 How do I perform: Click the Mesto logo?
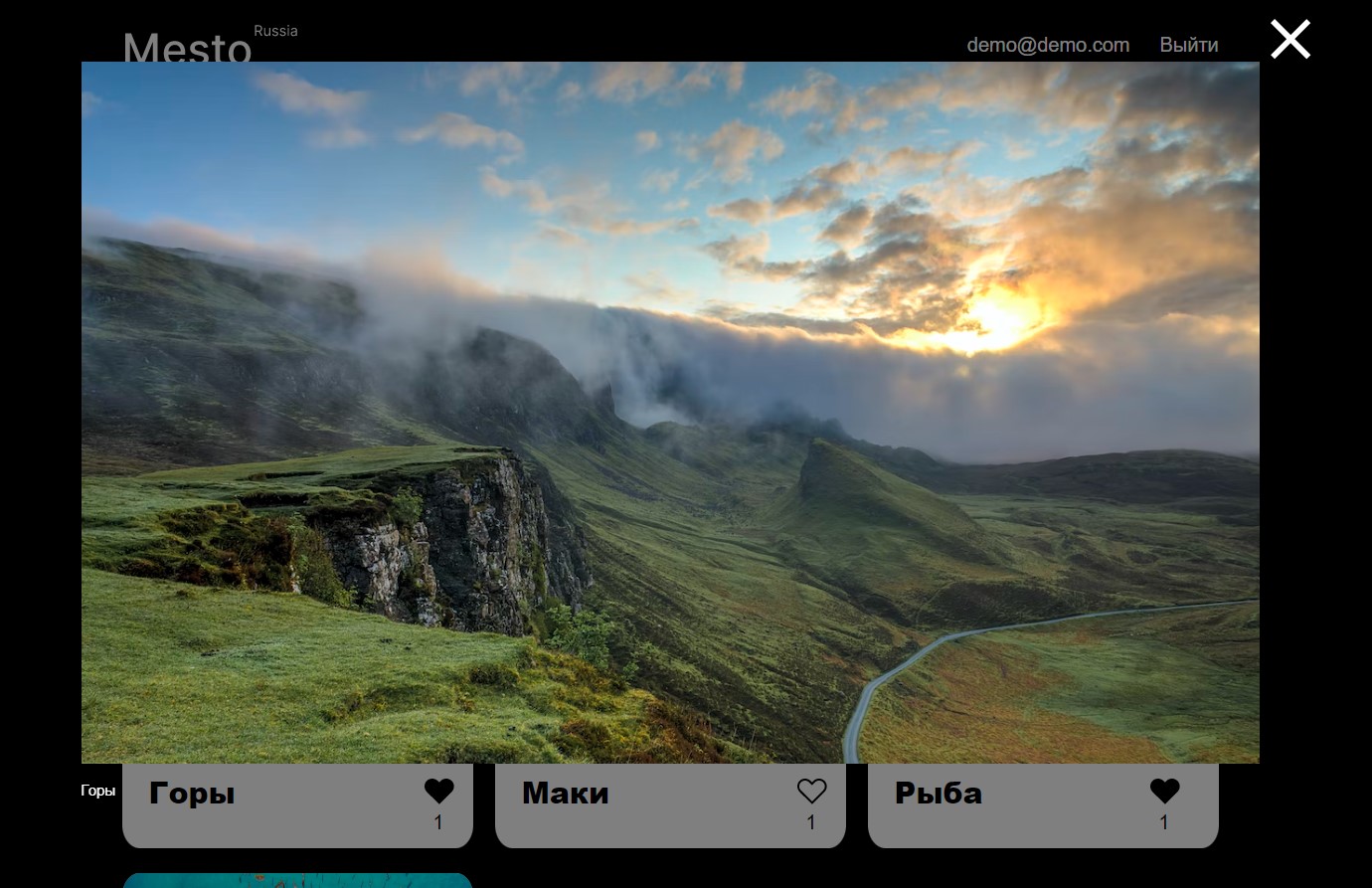187,47
